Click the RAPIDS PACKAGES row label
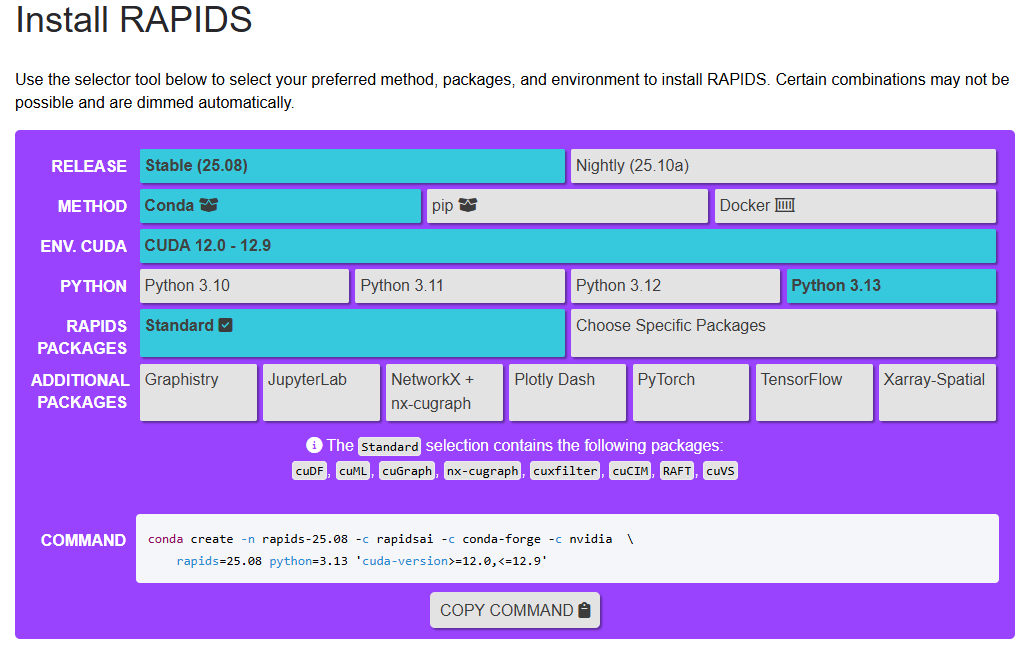The width and height of the screenshot is (1036, 654). tap(82, 337)
